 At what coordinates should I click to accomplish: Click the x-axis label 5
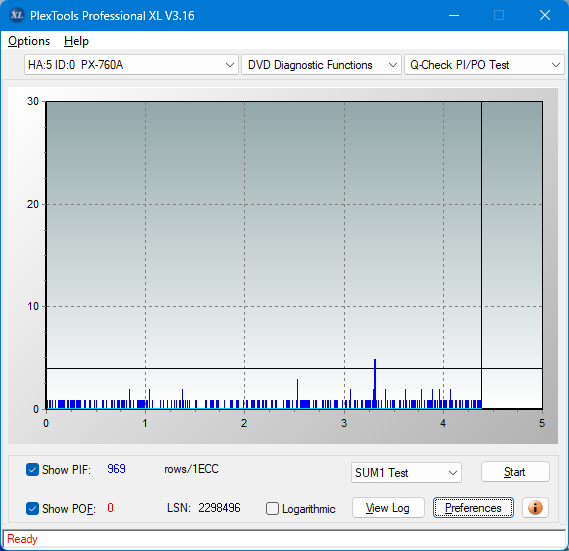(x=542, y=423)
